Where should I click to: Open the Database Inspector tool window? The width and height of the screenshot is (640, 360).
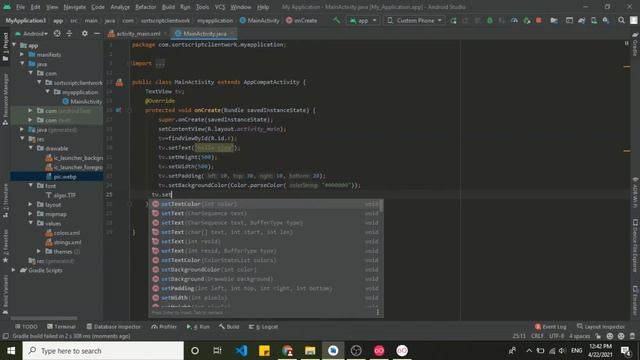[113, 327]
